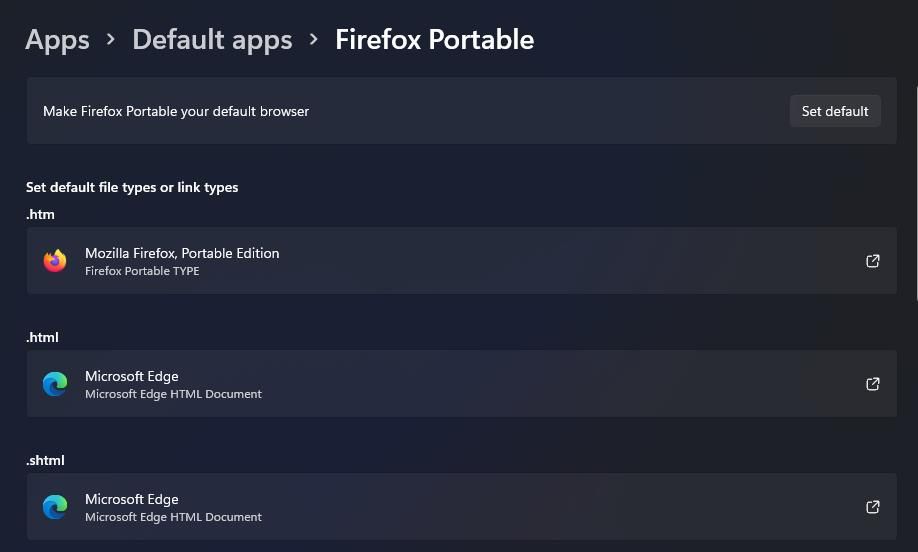Click the Firefox icon in the .htm row
The image size is (918, 552).
tap(55, 261)
